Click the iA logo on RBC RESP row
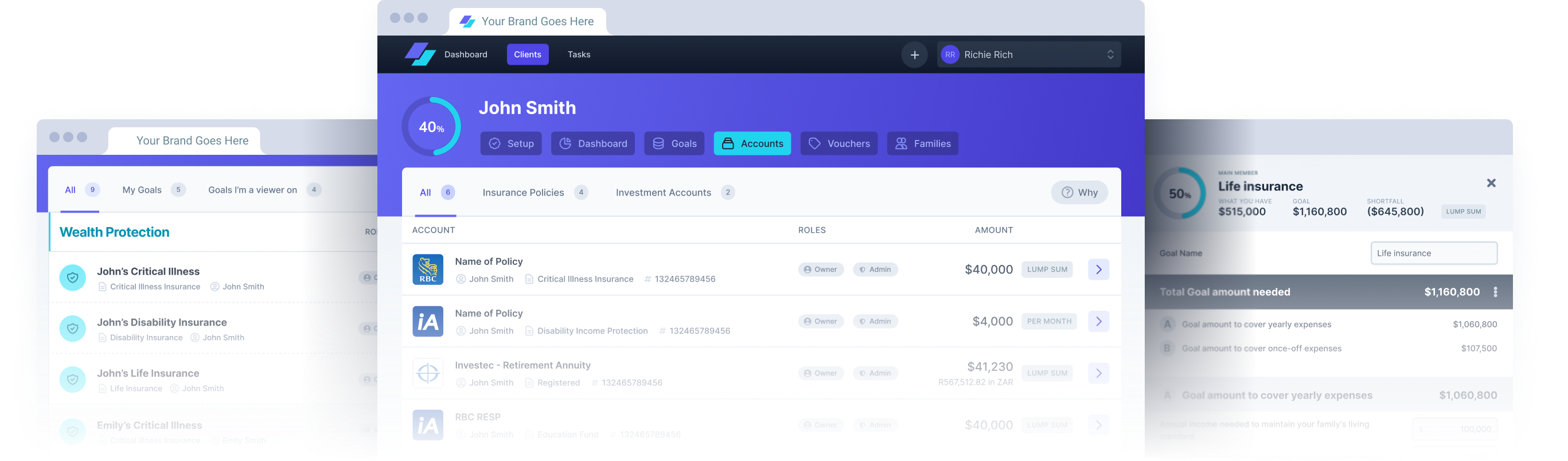1568x461 pixels. tap(428, 425)
